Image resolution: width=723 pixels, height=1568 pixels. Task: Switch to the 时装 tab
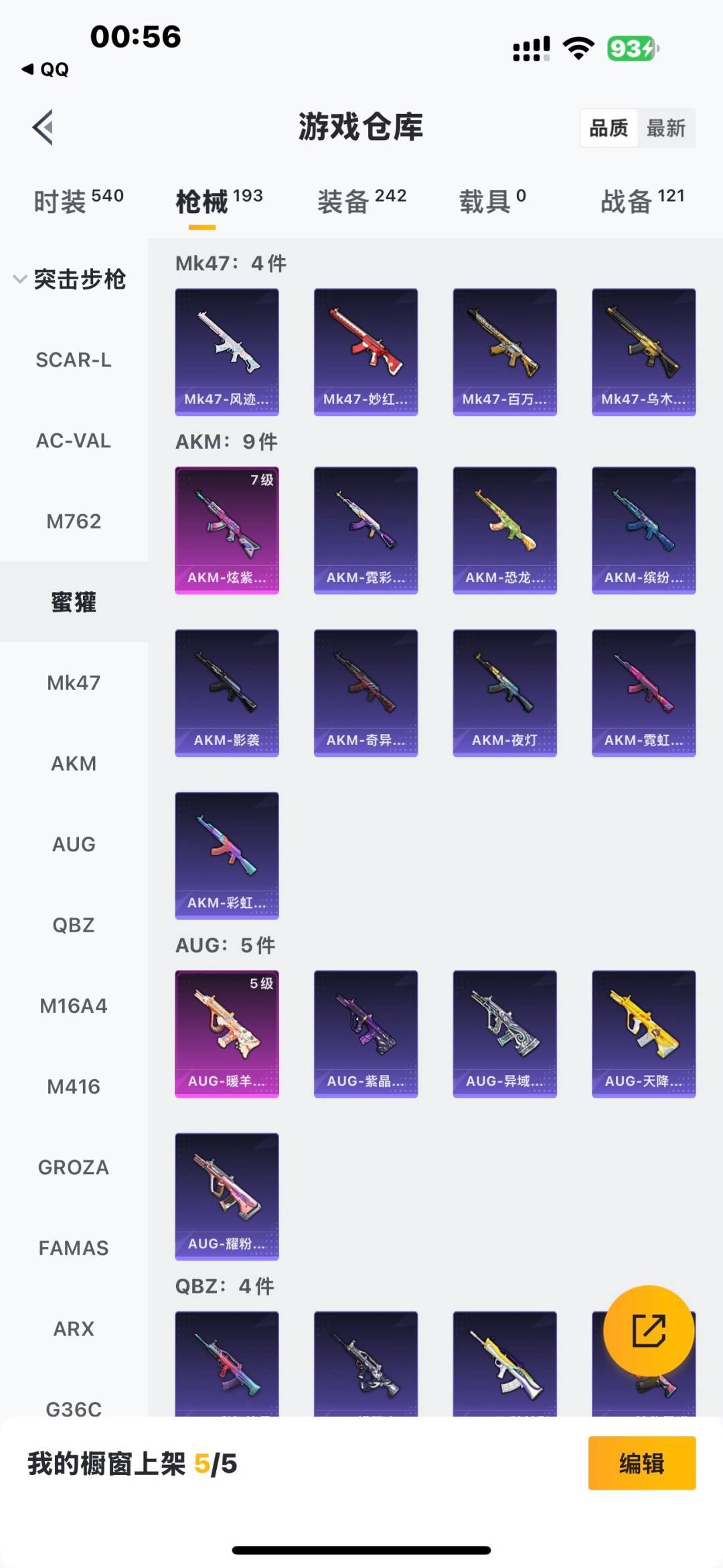78,200
